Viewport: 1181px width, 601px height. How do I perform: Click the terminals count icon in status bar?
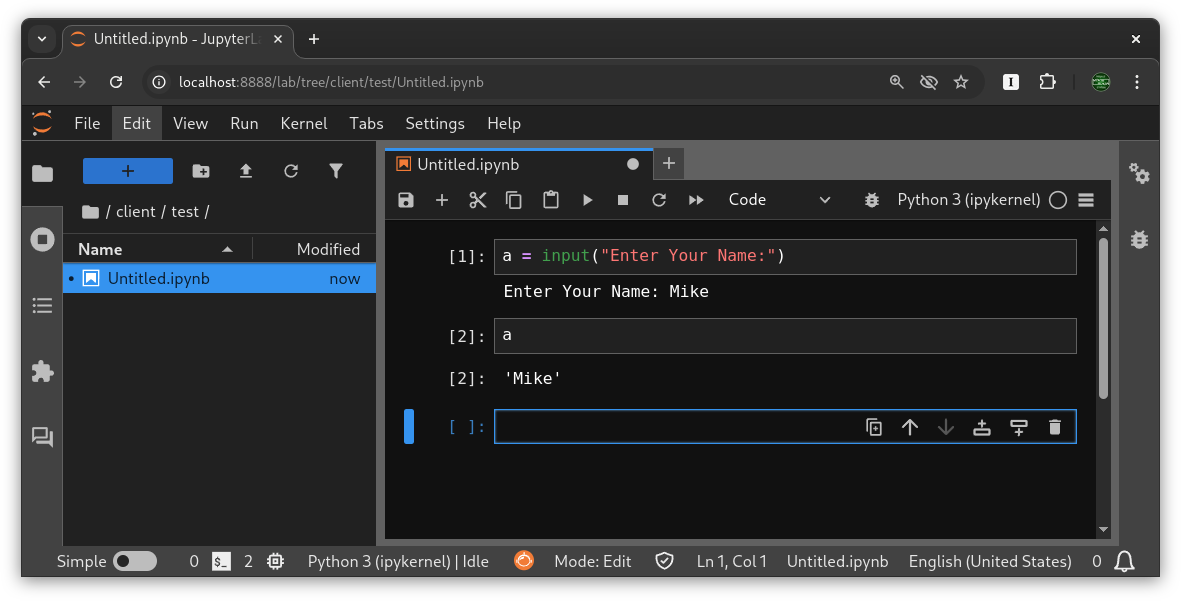pyautogui.click(x=221, y=561)
